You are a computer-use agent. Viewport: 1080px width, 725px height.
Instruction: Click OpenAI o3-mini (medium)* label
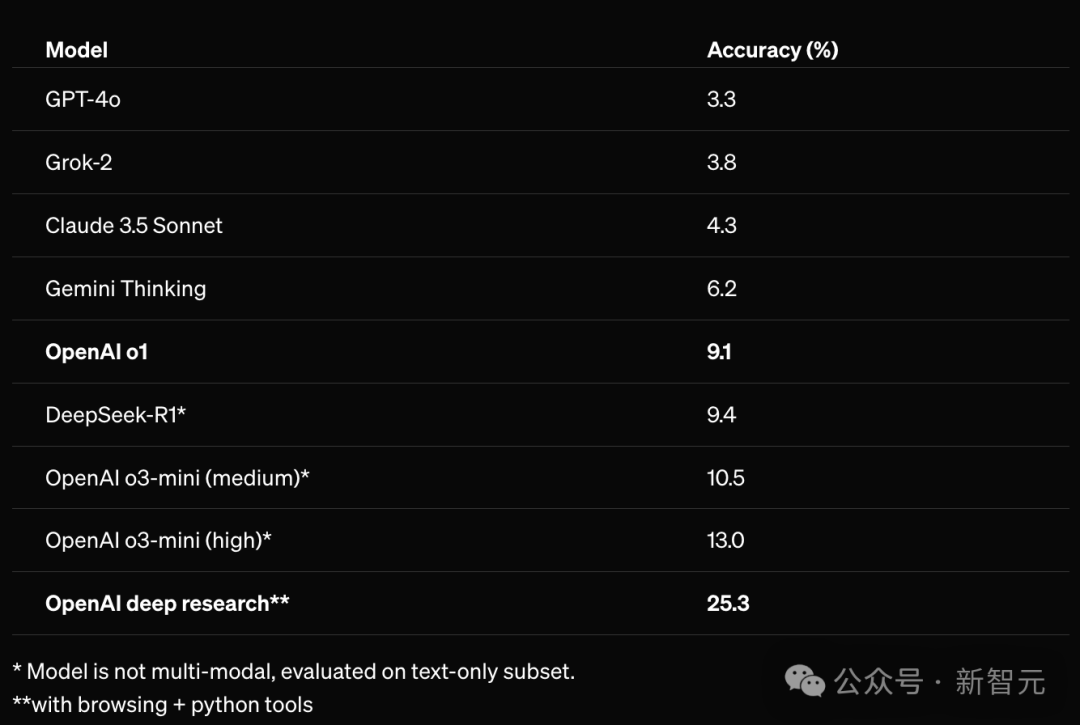177,477
